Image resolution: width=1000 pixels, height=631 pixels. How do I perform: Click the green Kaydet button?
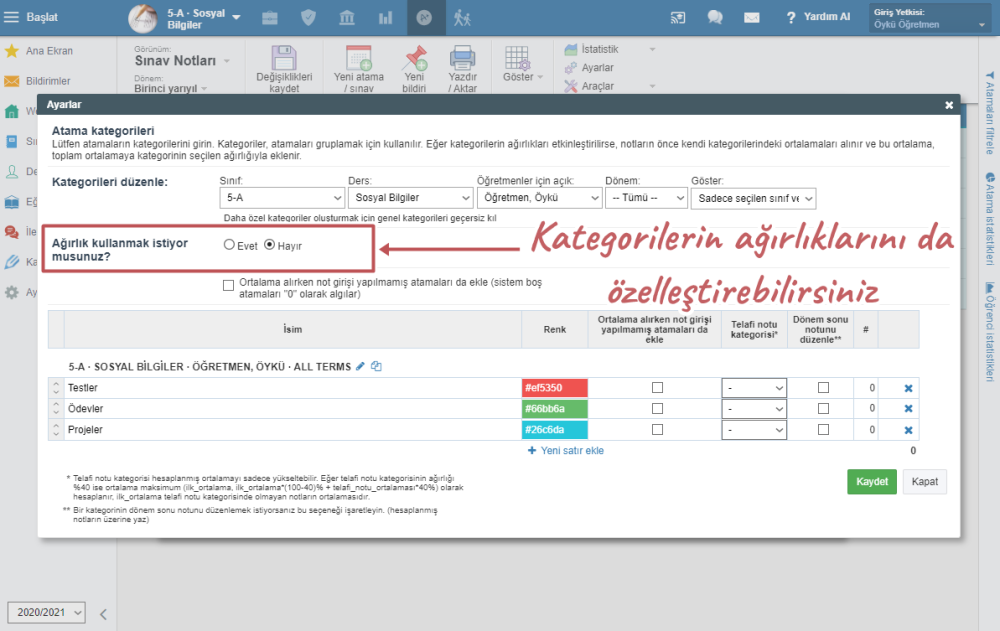[x=872, y=482]
